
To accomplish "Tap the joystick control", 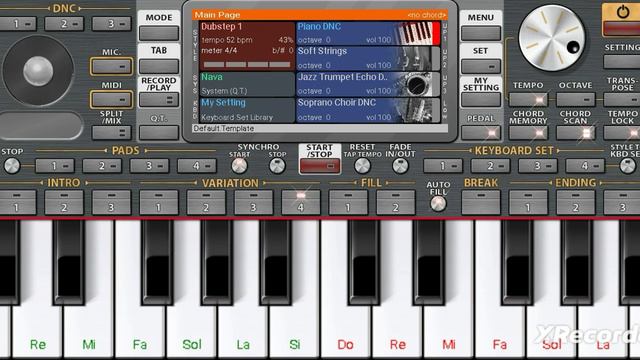I will 38,71.
